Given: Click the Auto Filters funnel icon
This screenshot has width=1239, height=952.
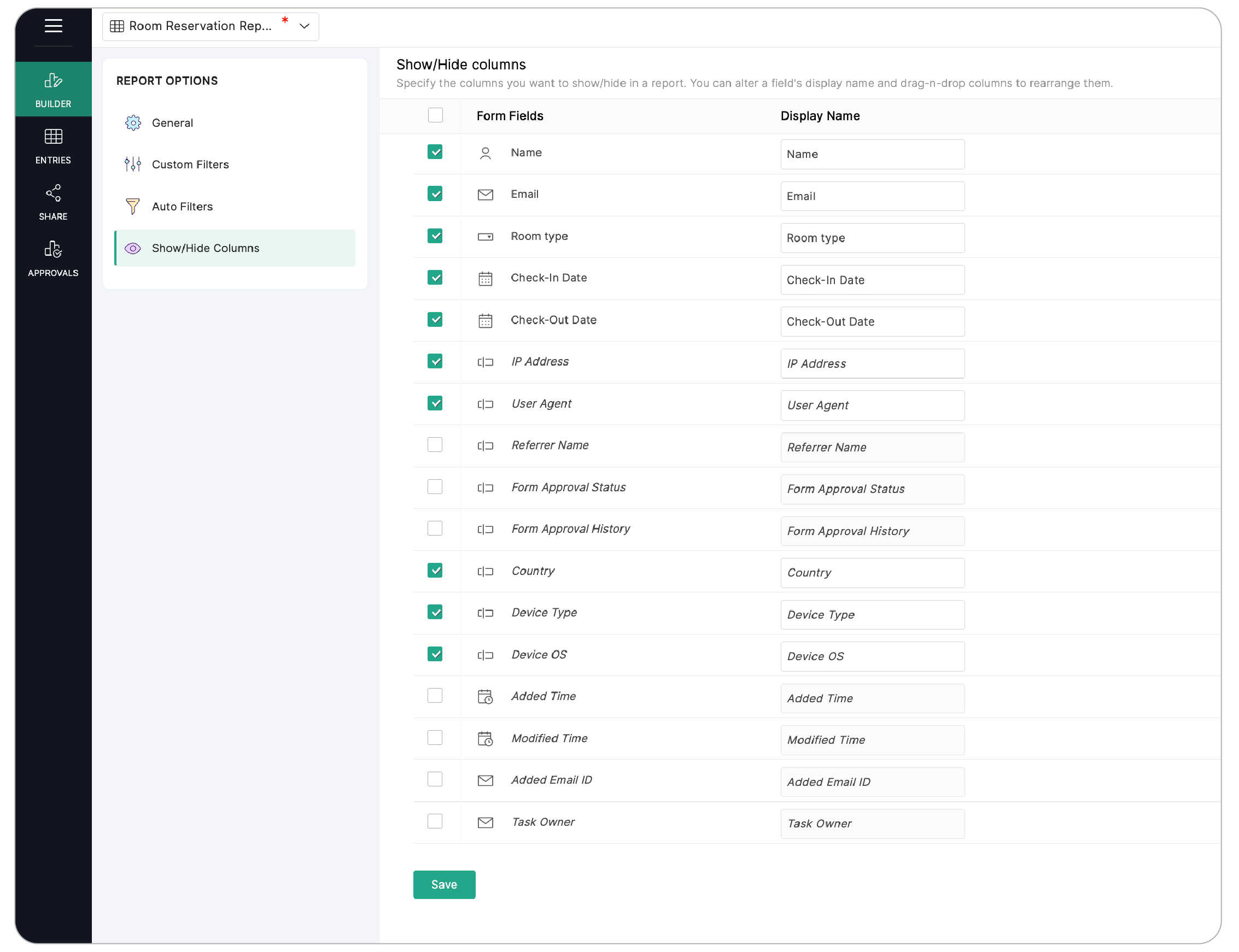Looking at the screenshot, I should click(x=133, y=206).
